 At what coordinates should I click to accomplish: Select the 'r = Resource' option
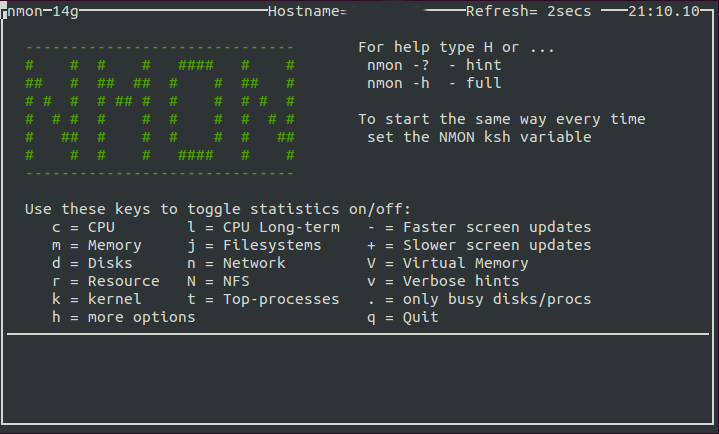[x=106, y=281]
